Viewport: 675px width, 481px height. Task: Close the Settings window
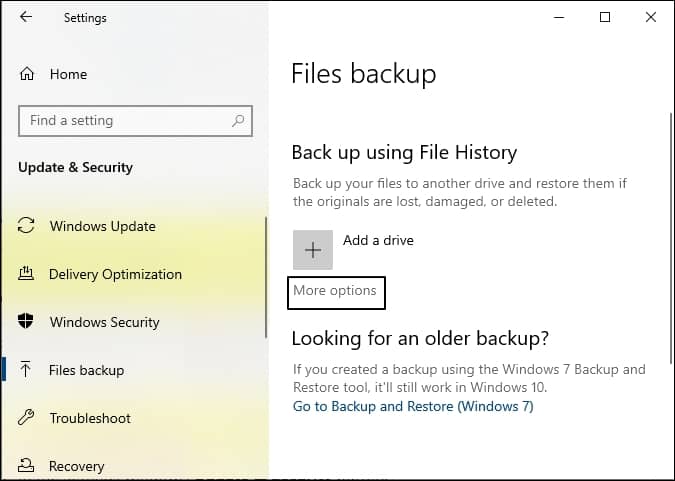(x=651, y=17)
